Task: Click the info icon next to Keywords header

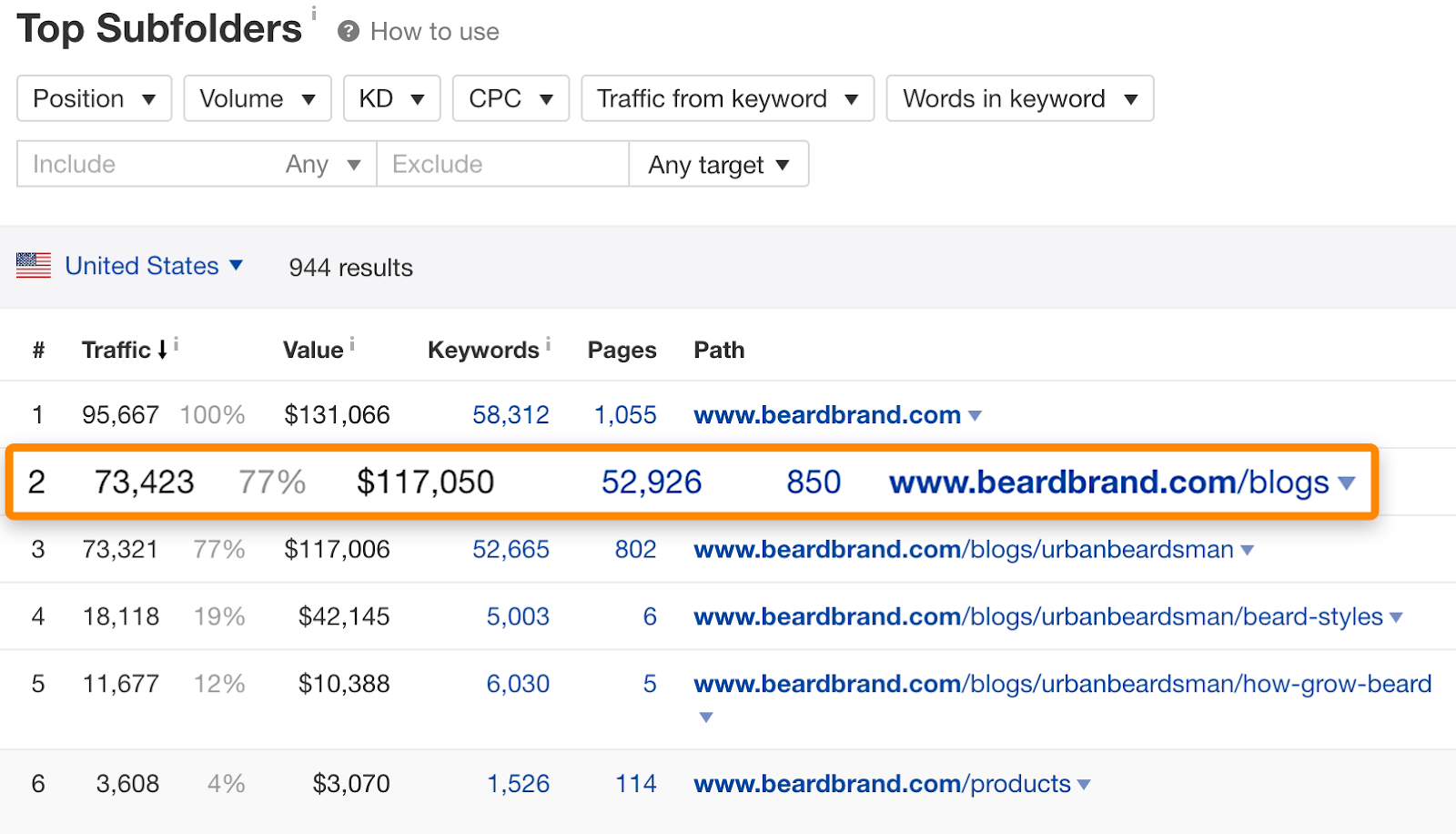Action: [548, 344]
